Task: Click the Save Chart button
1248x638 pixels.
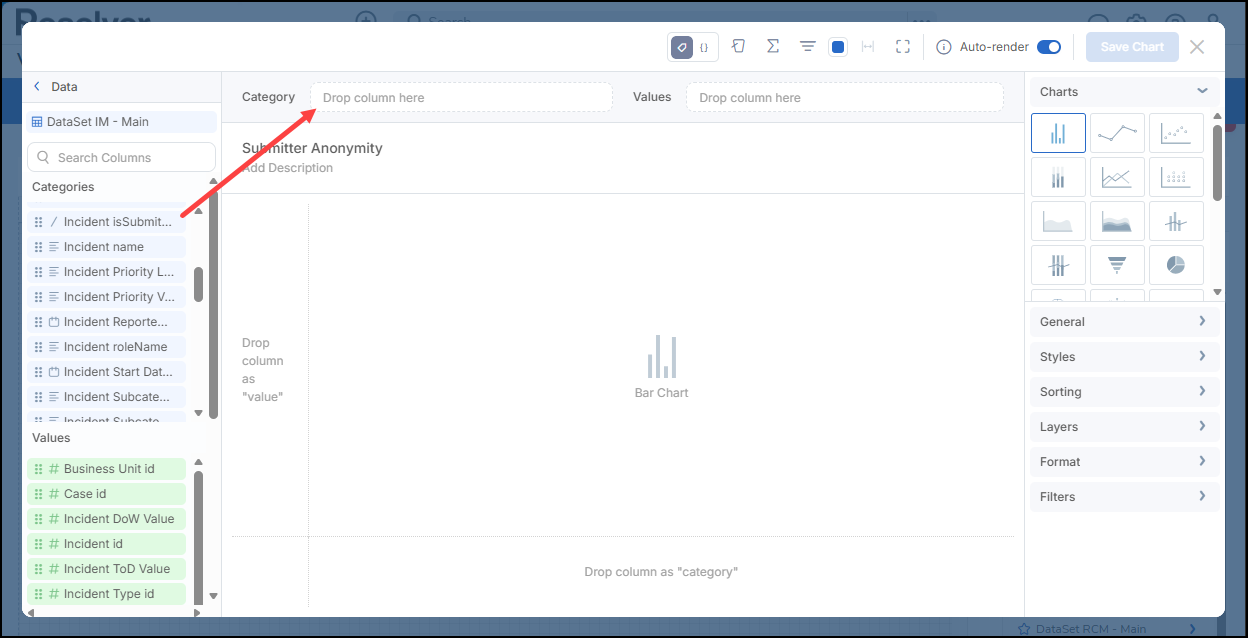Action: coord(1132,47)
